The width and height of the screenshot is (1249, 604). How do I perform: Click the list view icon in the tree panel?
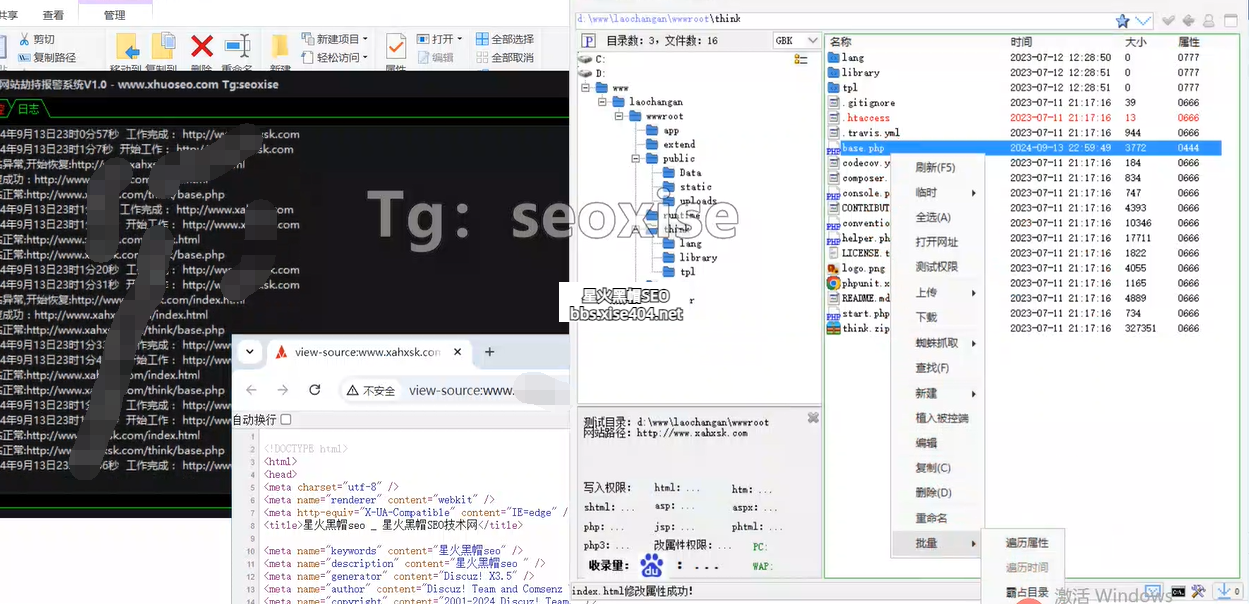pos(801,59)
